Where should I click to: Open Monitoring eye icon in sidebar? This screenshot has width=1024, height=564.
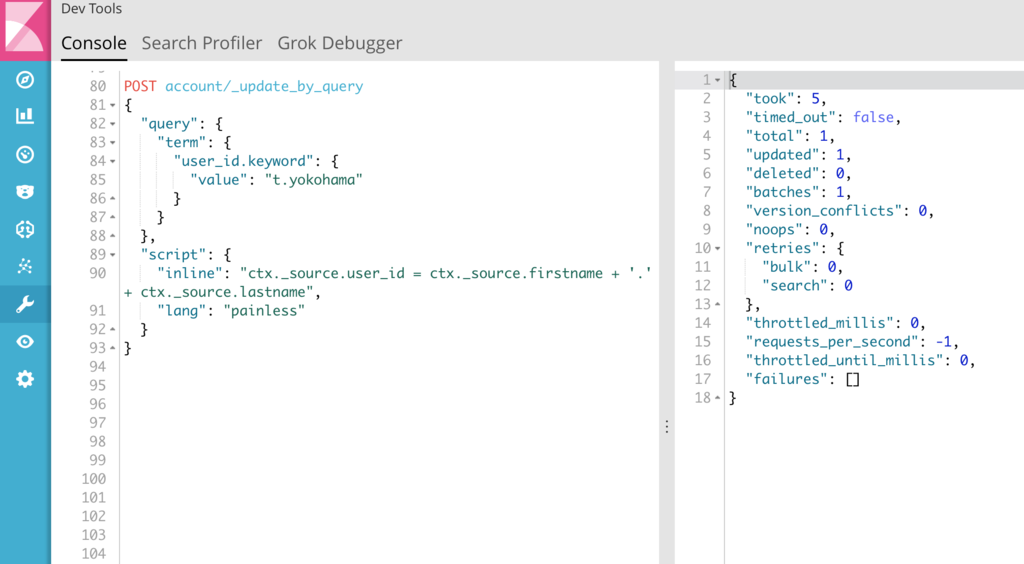click(25, 341)
